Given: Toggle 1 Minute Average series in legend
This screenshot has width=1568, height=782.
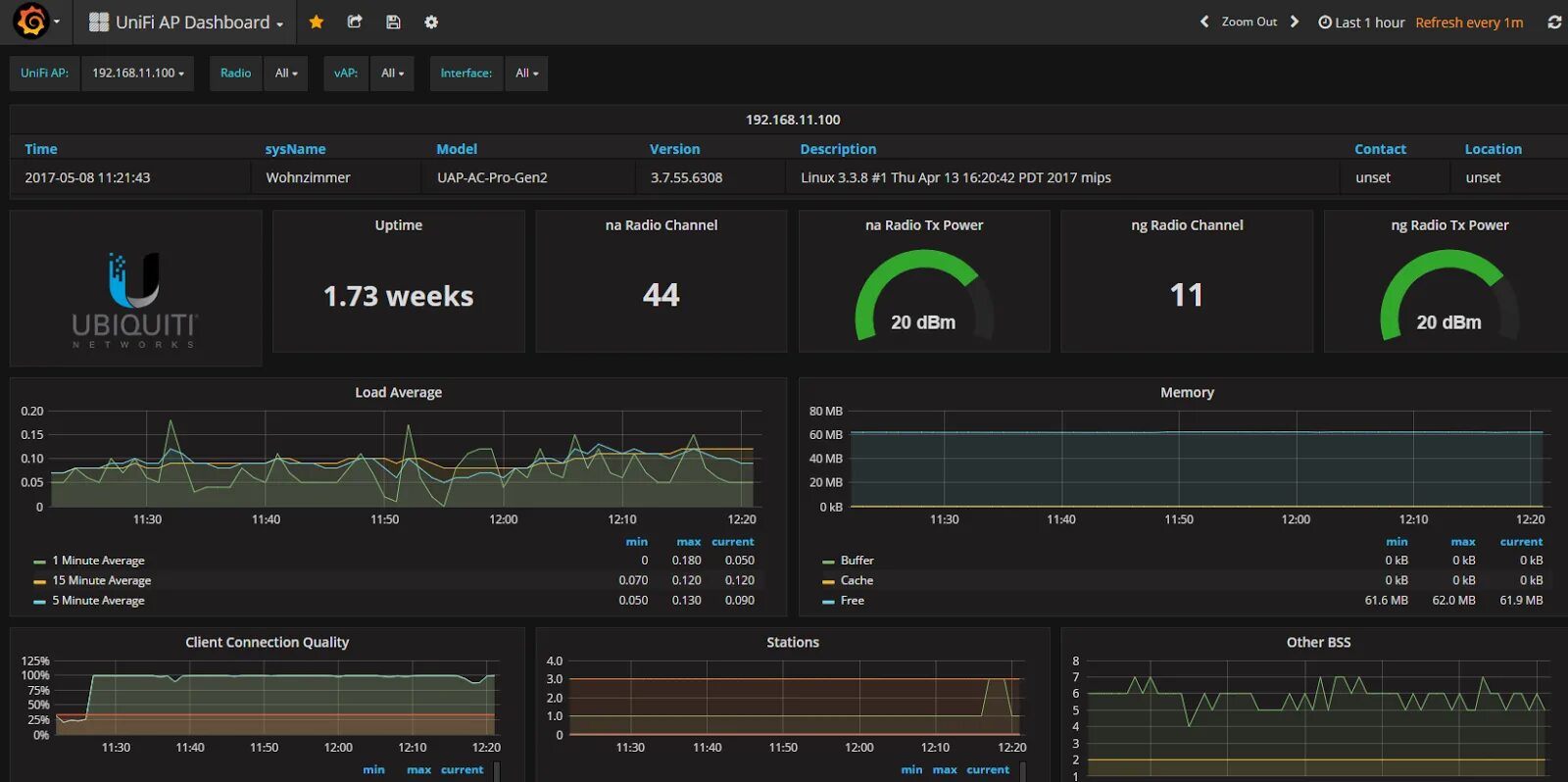Looking at the screenshot, I should pos(98,561).
